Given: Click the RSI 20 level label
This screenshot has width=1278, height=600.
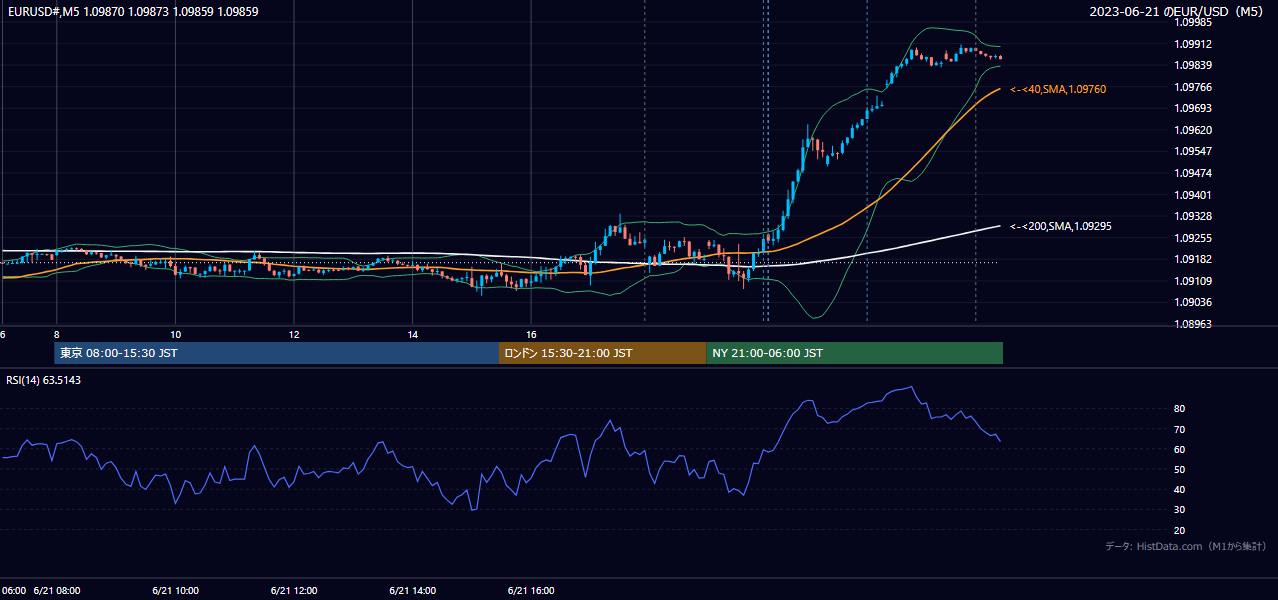Looking at the screenshot, I should pos(1180,530).
